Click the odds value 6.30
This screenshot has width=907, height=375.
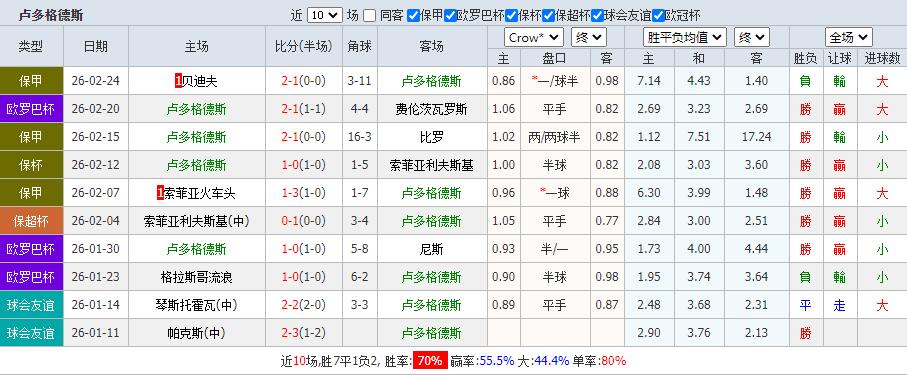648,193
